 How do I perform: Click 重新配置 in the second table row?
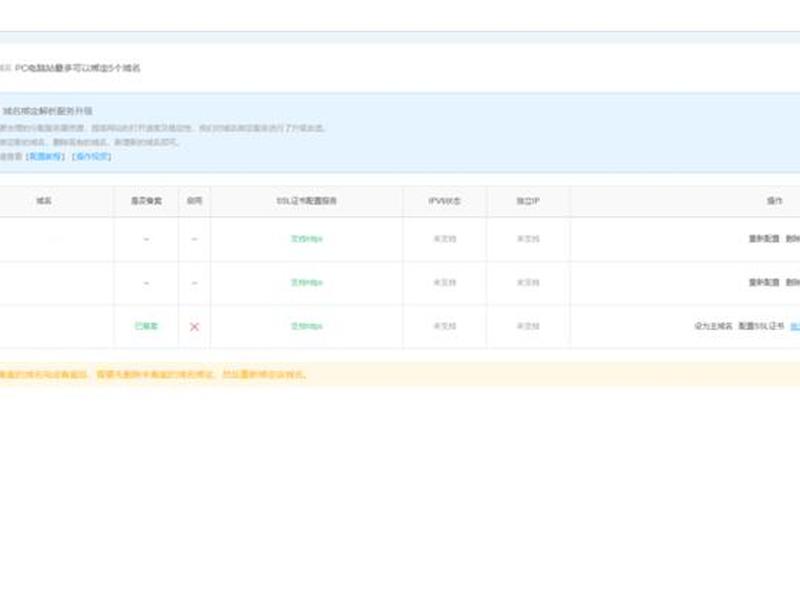coord(764,283)
